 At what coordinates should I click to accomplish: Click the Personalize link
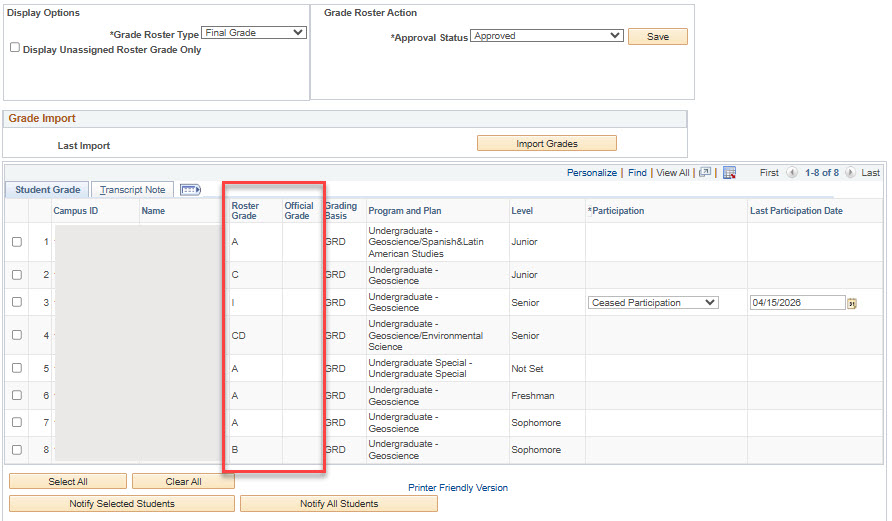592,172
